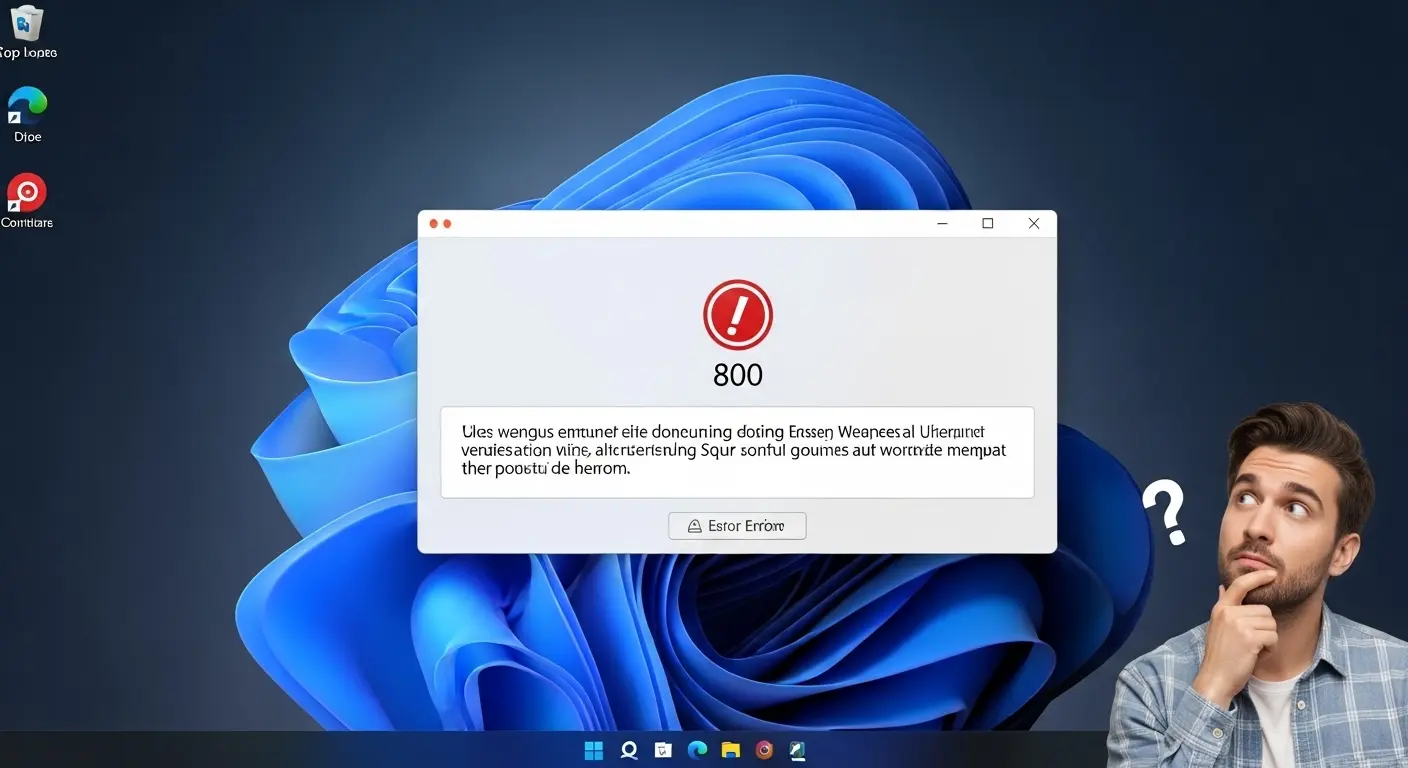Click the red exclamation error icon
This screenshot has height=768, width=1408.
[738, 314]
